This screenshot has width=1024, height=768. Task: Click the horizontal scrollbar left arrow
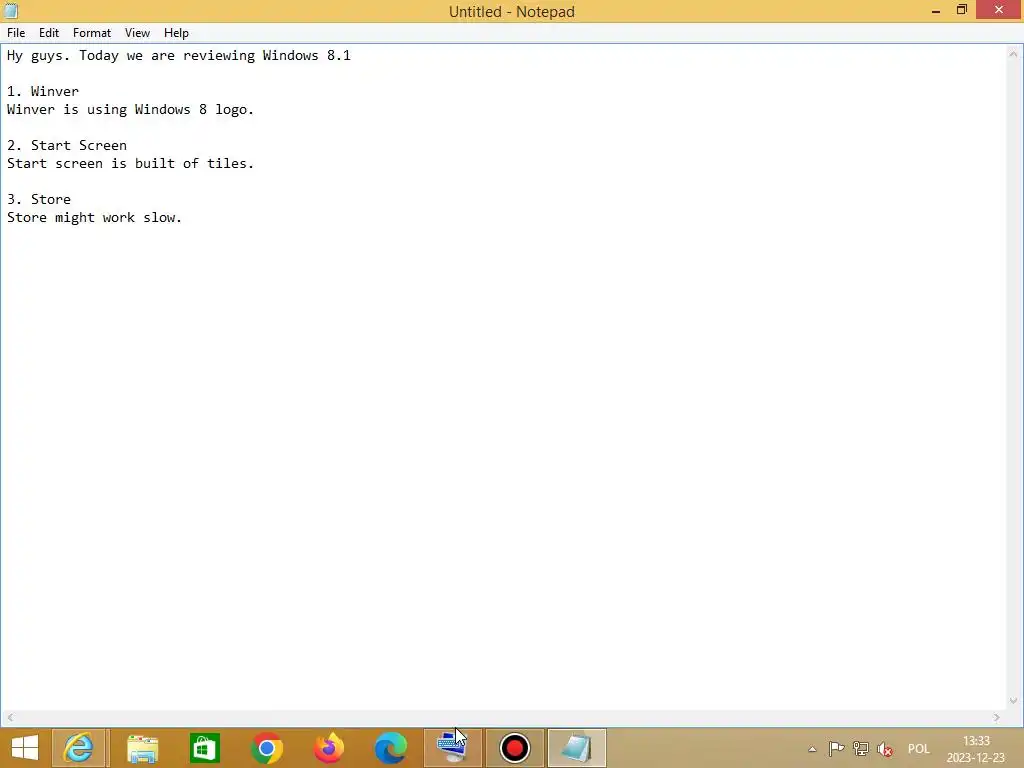coord(10,718)
